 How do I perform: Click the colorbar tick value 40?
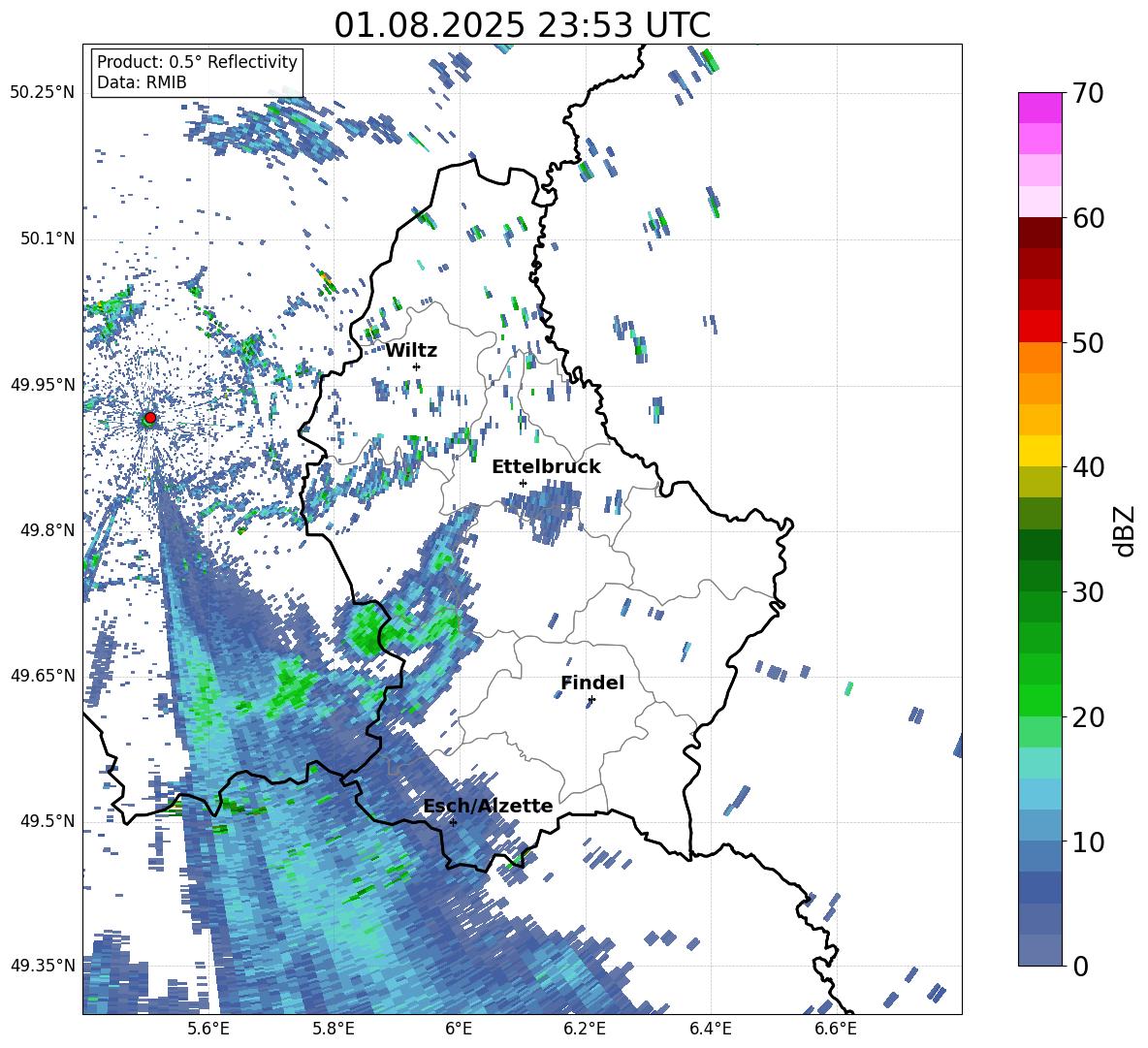(1088, 467)
